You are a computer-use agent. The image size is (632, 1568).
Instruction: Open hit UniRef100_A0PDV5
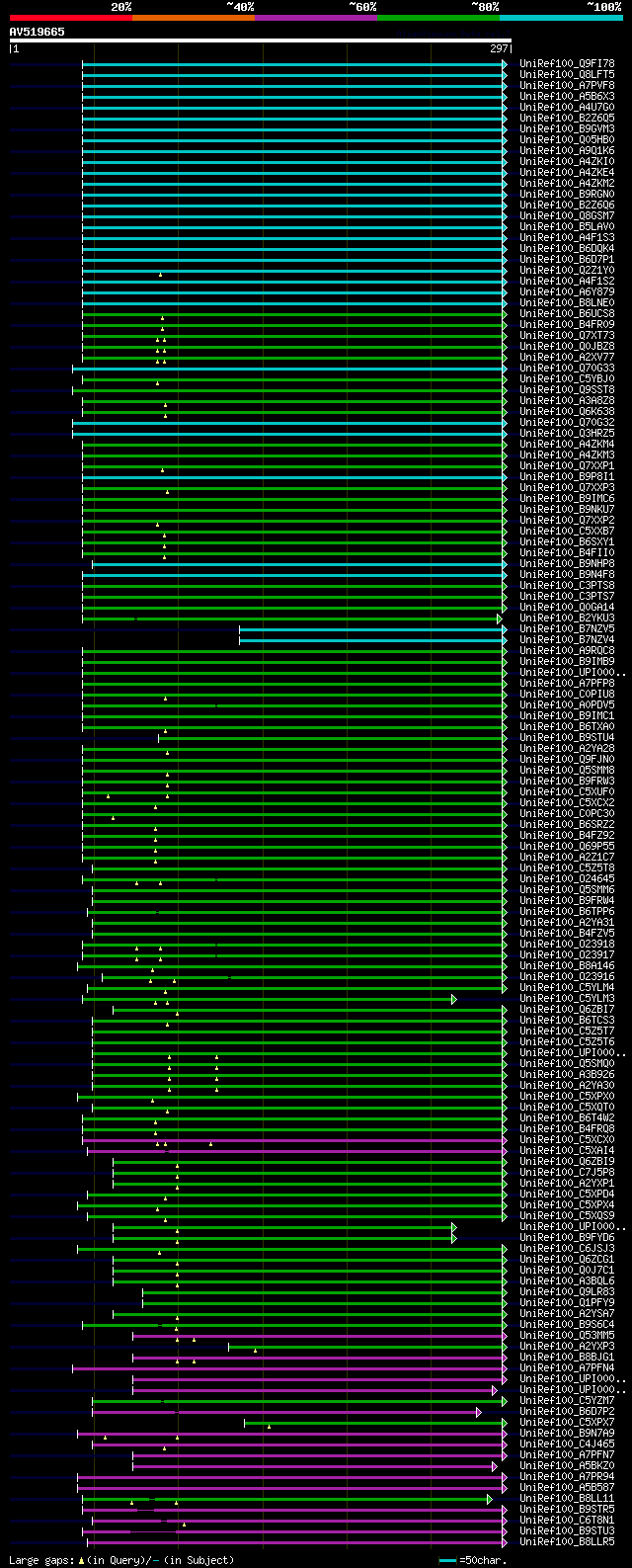click(x=567, y=704)
